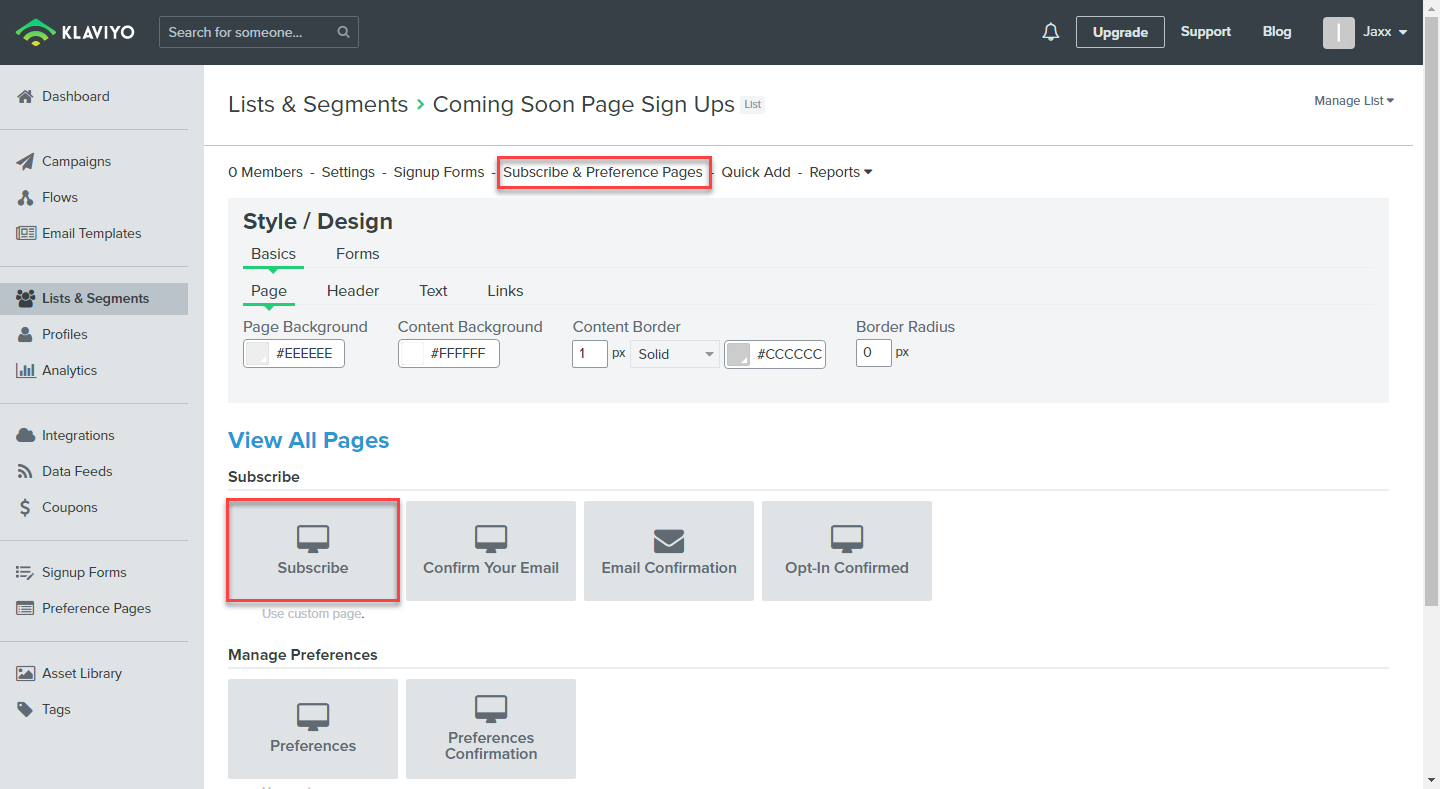The height and width of the screenshot is (789, 1440).
Task: Click the Signup Forms list icon
Action: click(x=26, y=572)
